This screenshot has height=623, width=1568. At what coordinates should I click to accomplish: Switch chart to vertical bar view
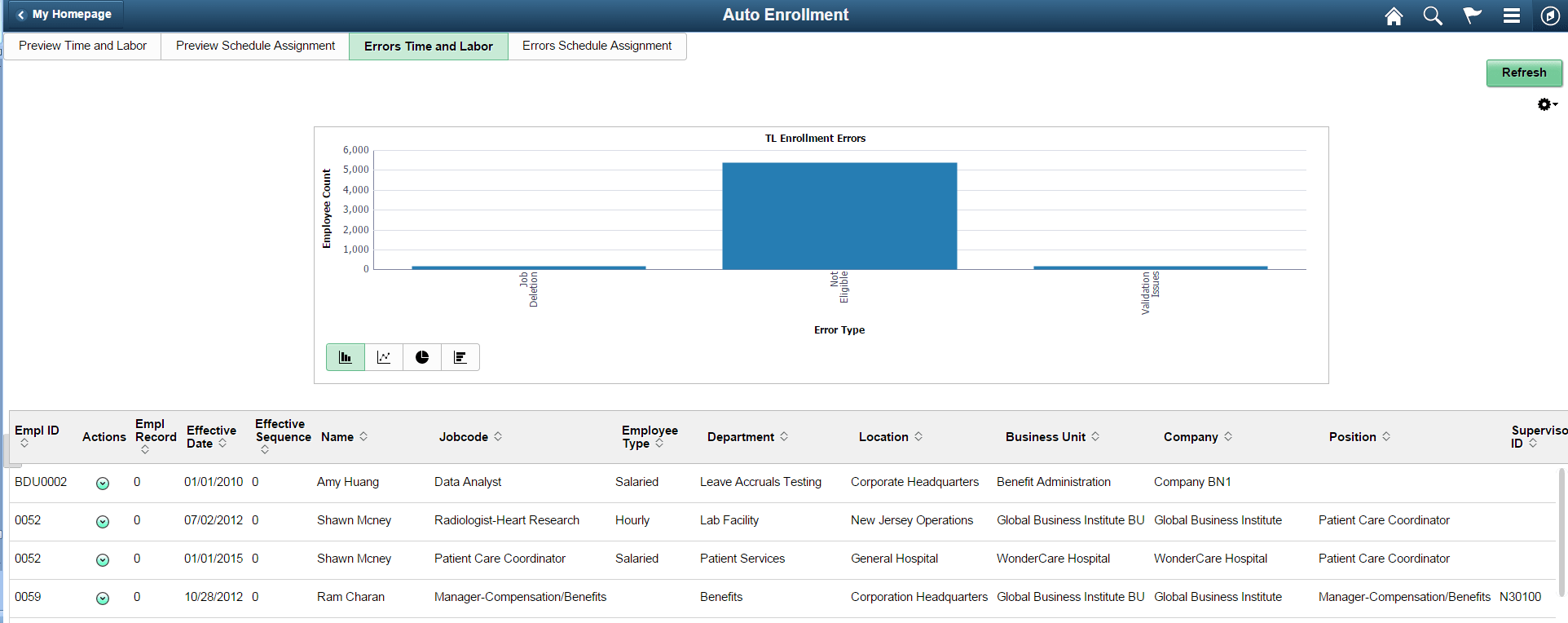click(346, 357)
